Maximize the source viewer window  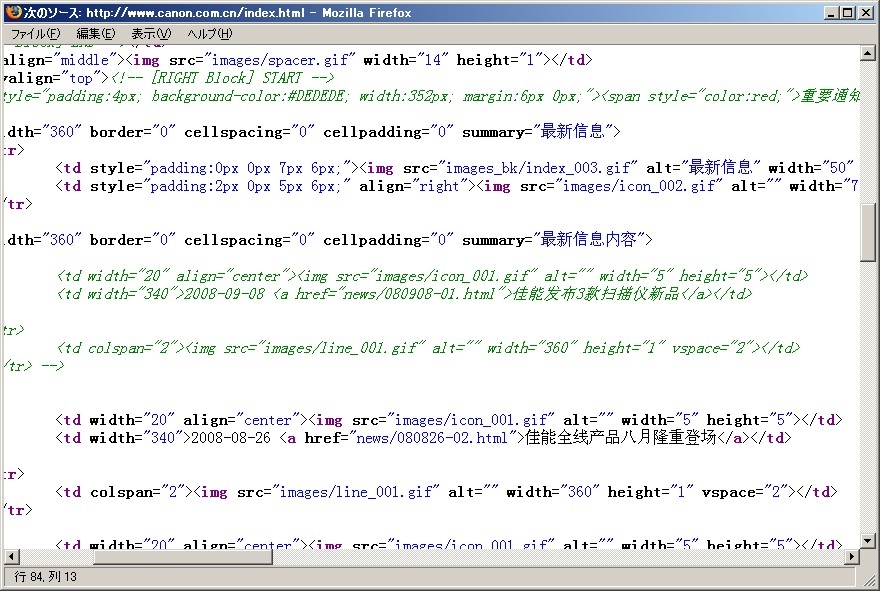pyautogui.click(x=848, y=12)
